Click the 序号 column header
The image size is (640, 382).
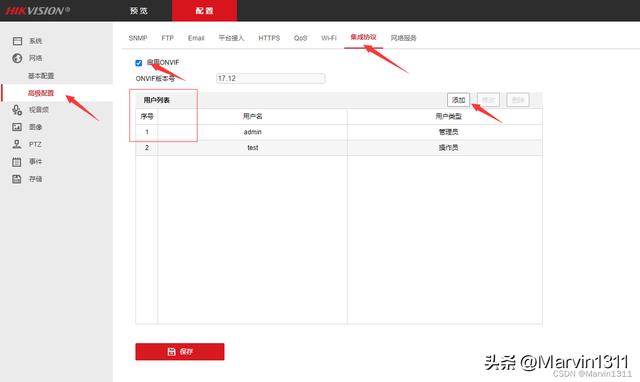tap(147, 116)
